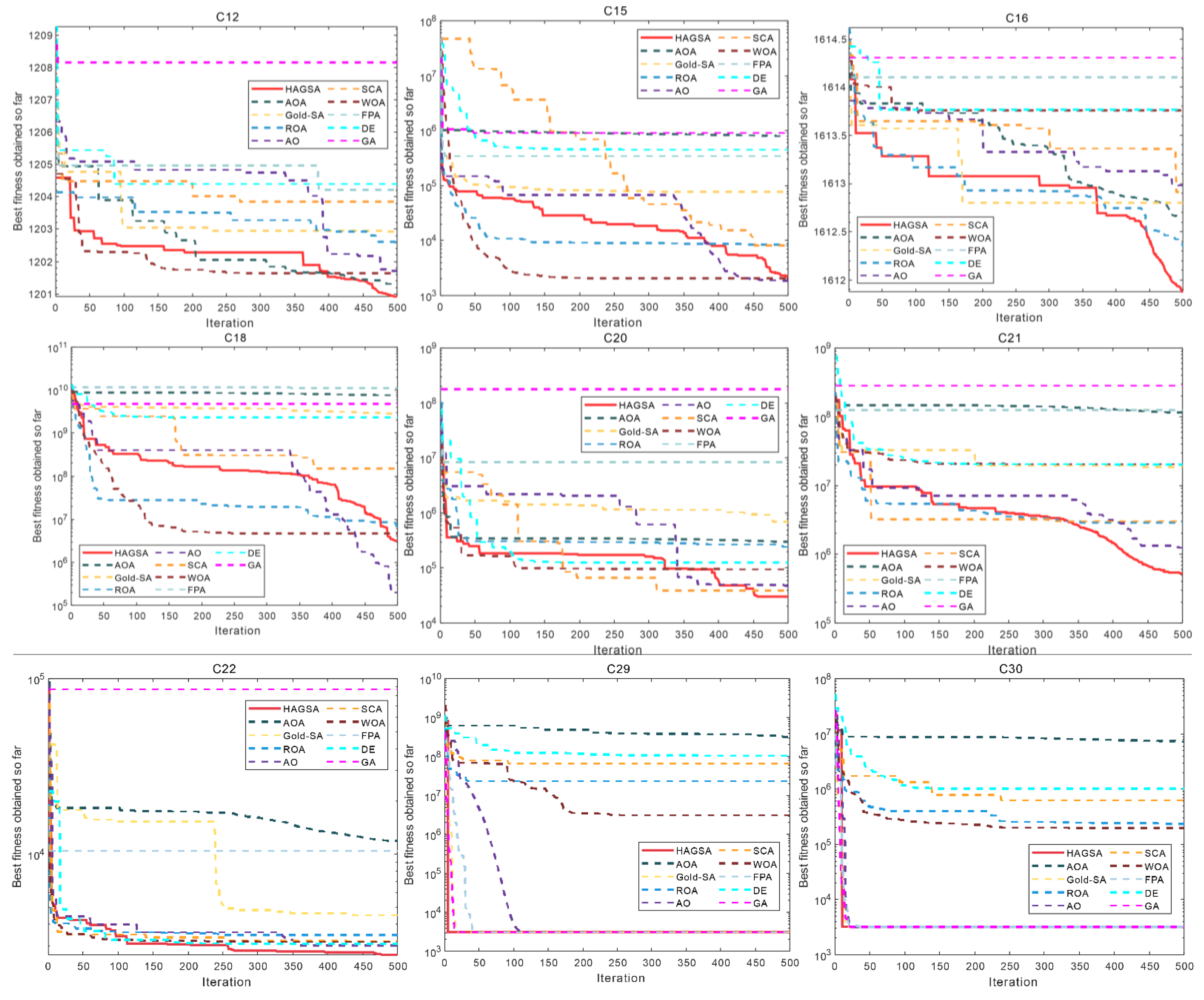Click the C18 chart title
Viewport: 1204px width, 1000px height.
tap(235, 337)
